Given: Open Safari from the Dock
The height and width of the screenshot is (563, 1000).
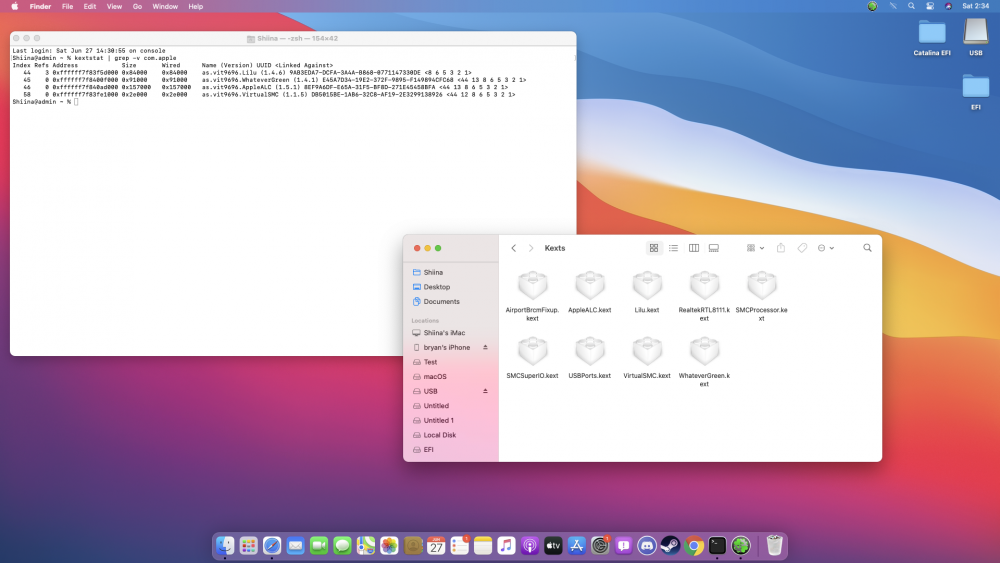Looking at the screenshot, I should click(x=272, y=546).
